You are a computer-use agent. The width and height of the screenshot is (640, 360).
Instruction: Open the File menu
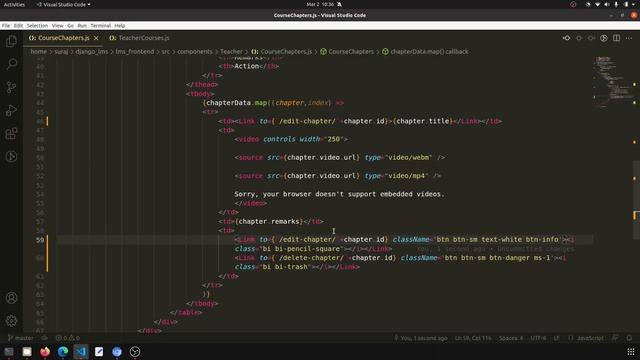[6, 25]
